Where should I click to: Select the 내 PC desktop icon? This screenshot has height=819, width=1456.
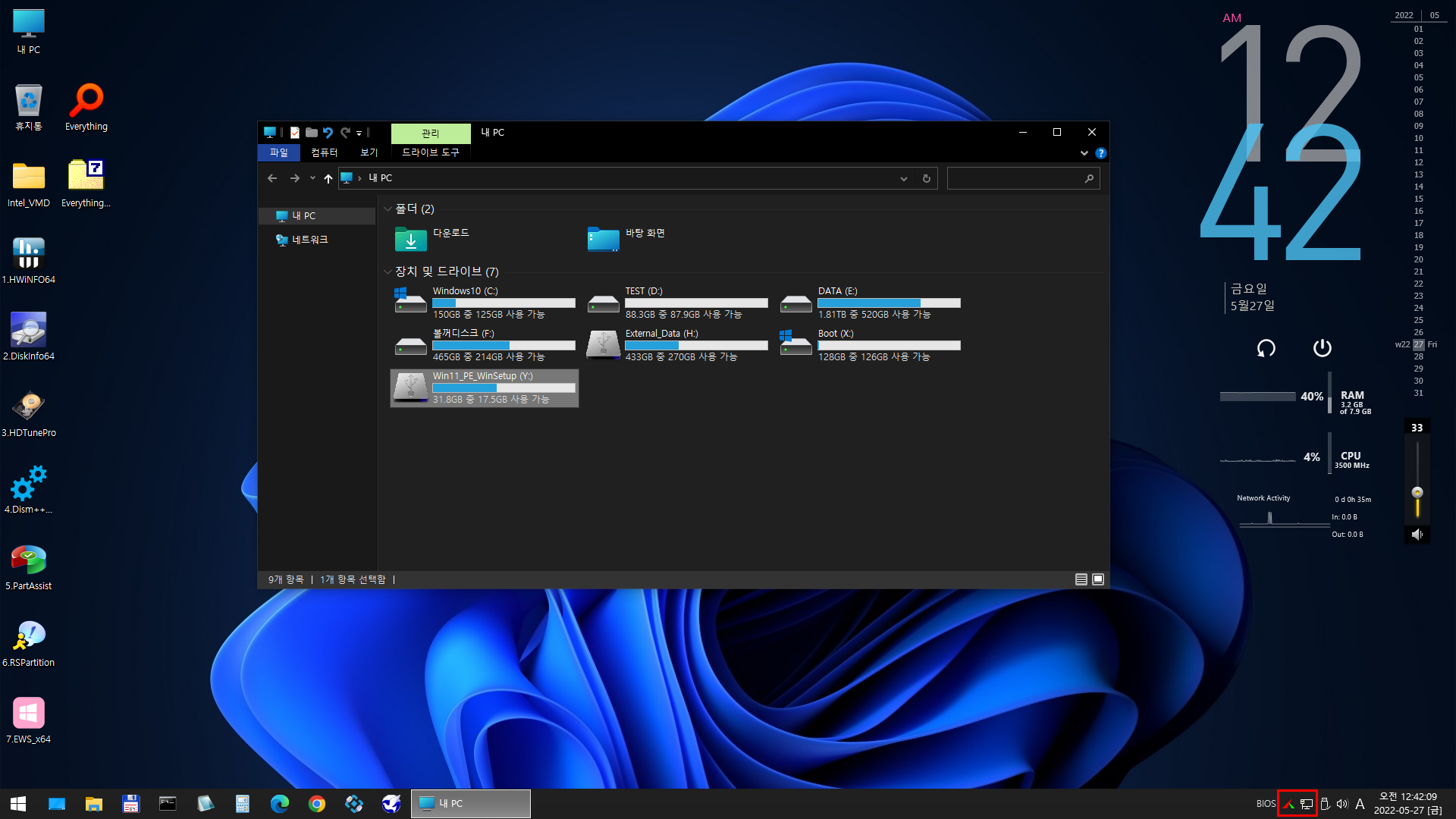pyautogui.click(x=29, y=31)
